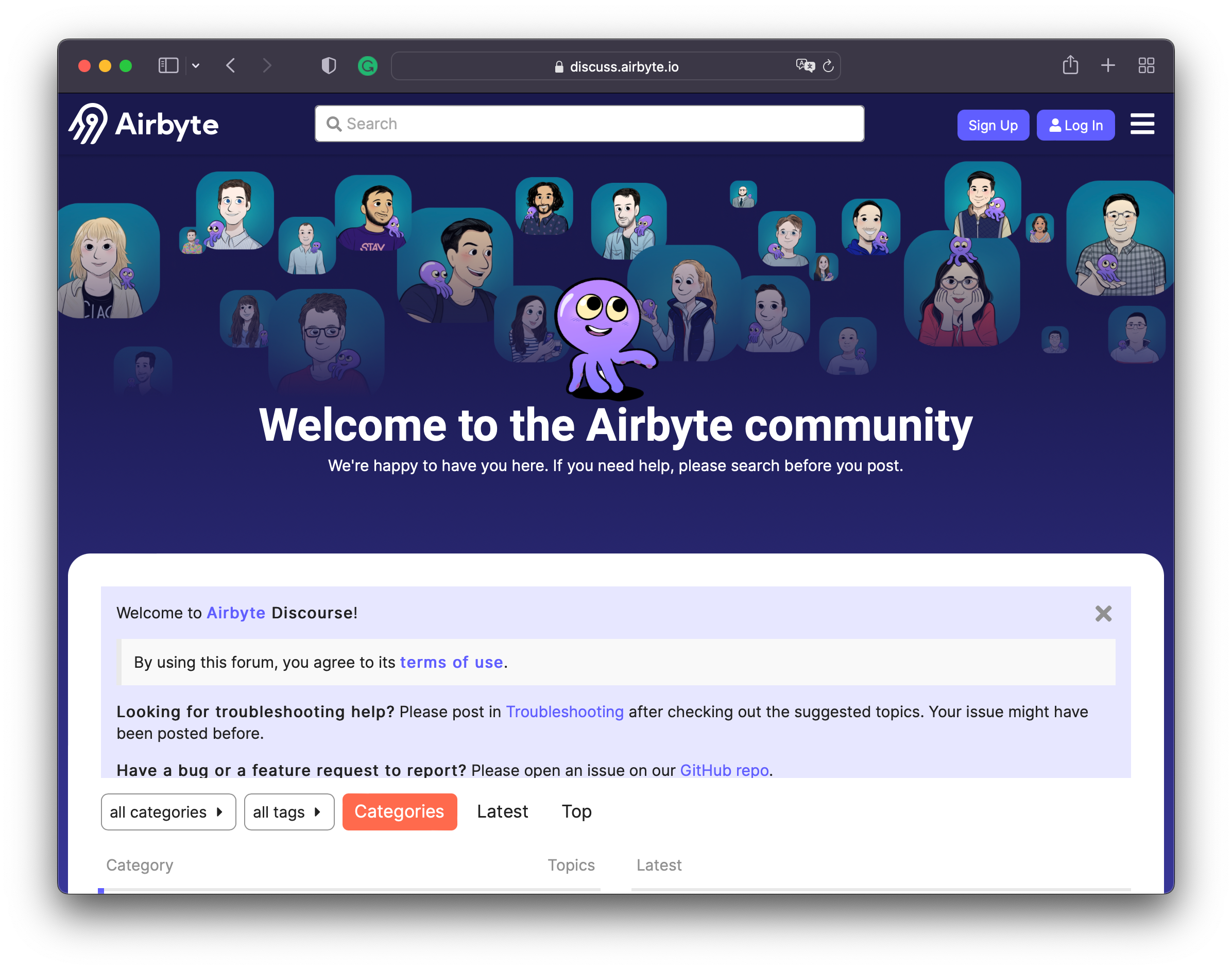Open the terms of use link
Screen dimensions: 1232x970
(451, 662)
